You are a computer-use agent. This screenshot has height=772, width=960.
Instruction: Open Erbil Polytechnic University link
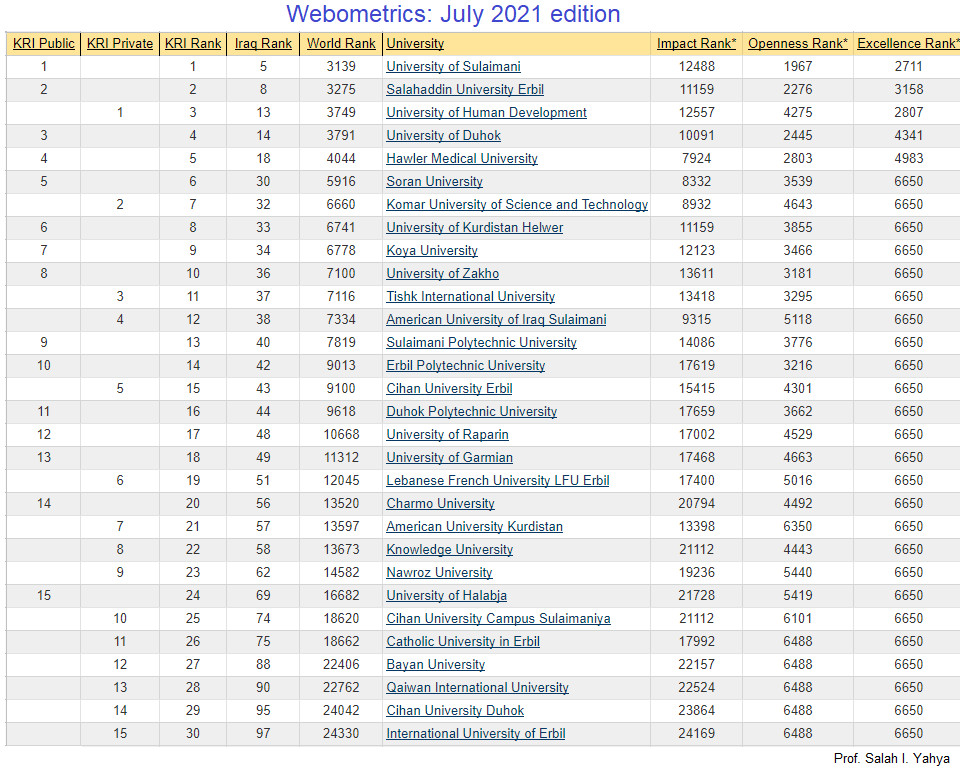point(465,365)
